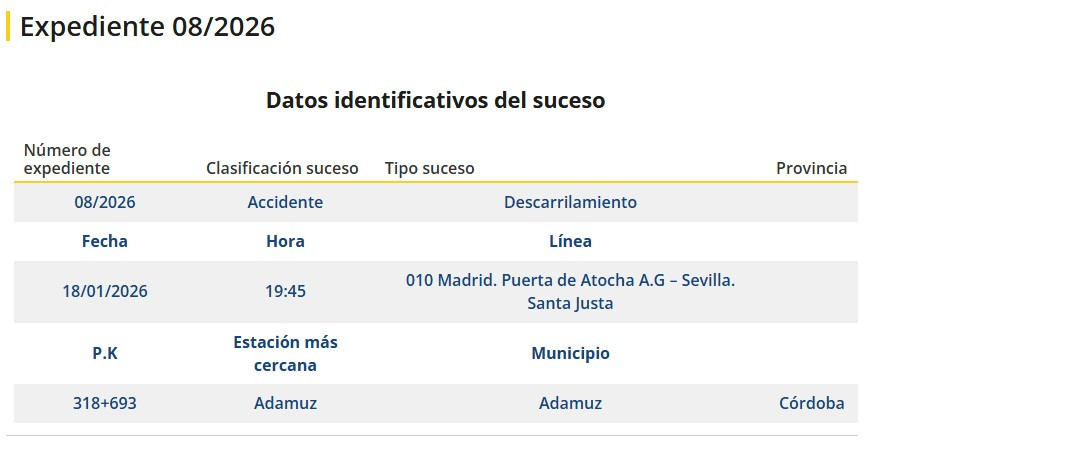The width and height of the screenshot is (1079, 466).
Task: Click the Expediente 08/2026 page heading
Action: click(147, 27)
